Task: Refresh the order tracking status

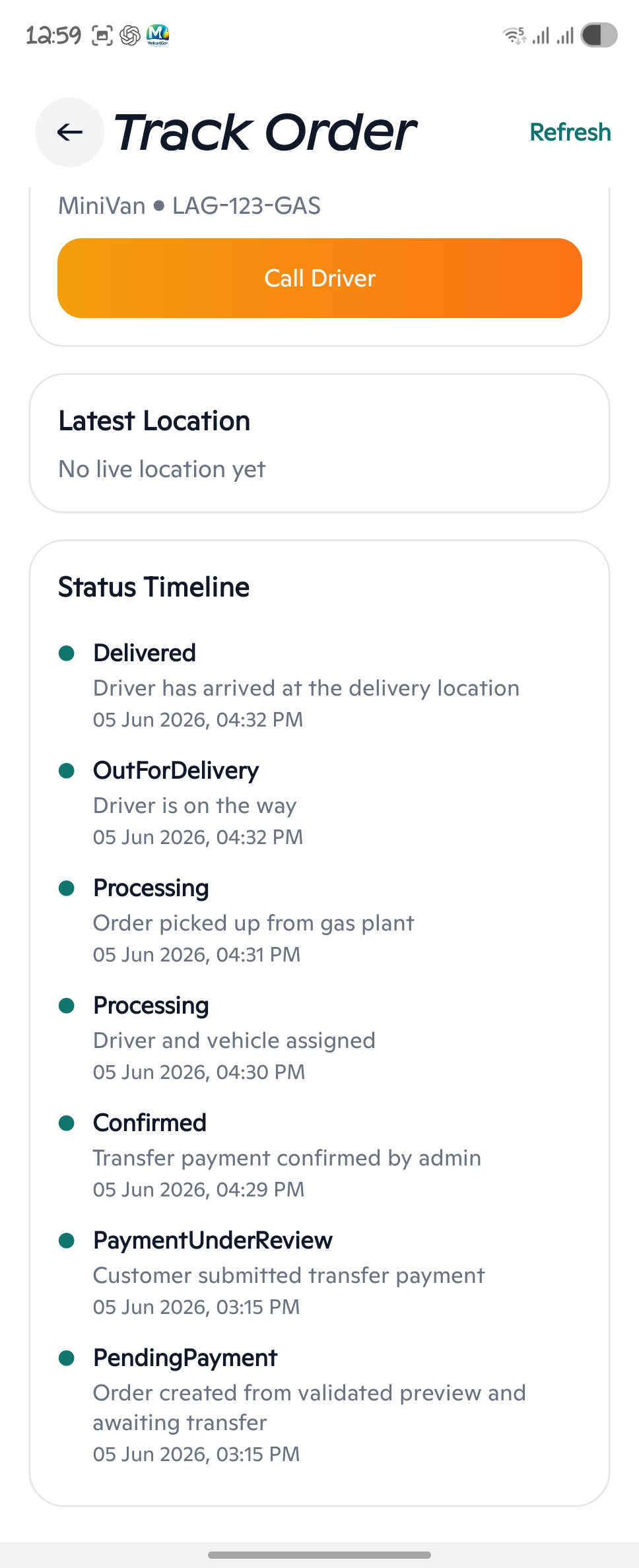Action: coord(570,132)
